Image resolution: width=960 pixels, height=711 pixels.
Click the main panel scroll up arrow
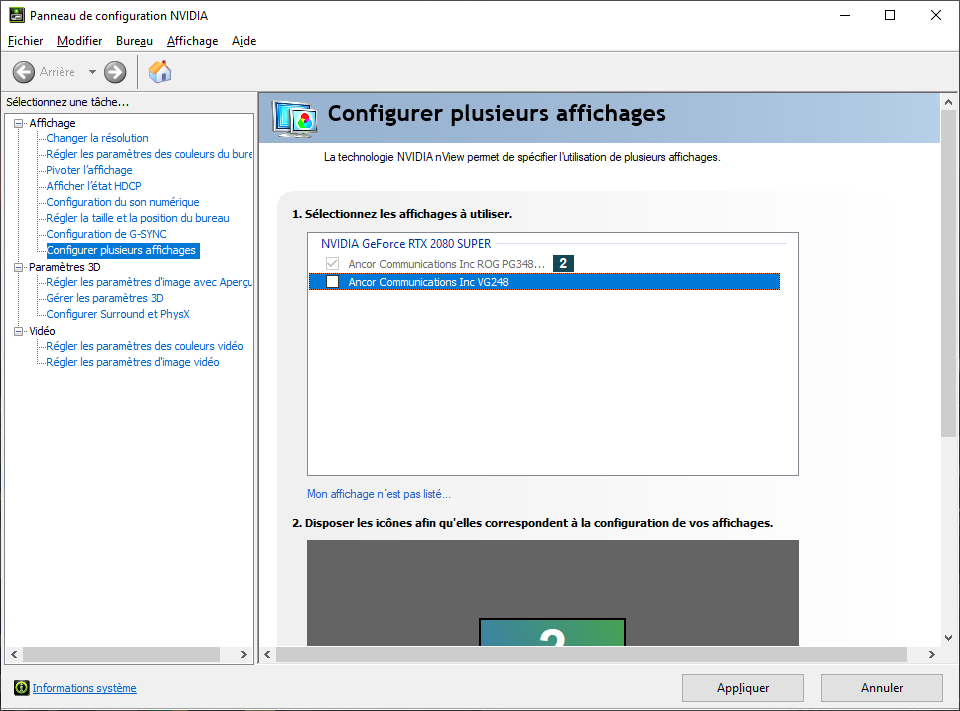tap(948, 102)
